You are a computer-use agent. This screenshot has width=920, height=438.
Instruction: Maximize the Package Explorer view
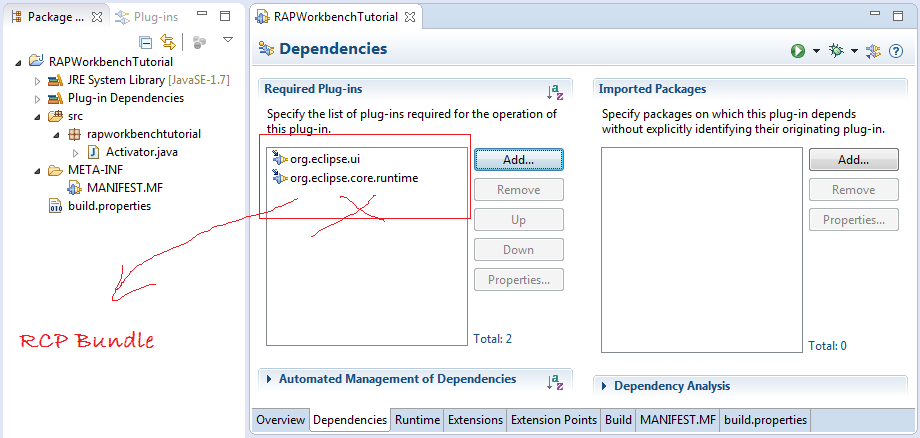click(225, 16)
